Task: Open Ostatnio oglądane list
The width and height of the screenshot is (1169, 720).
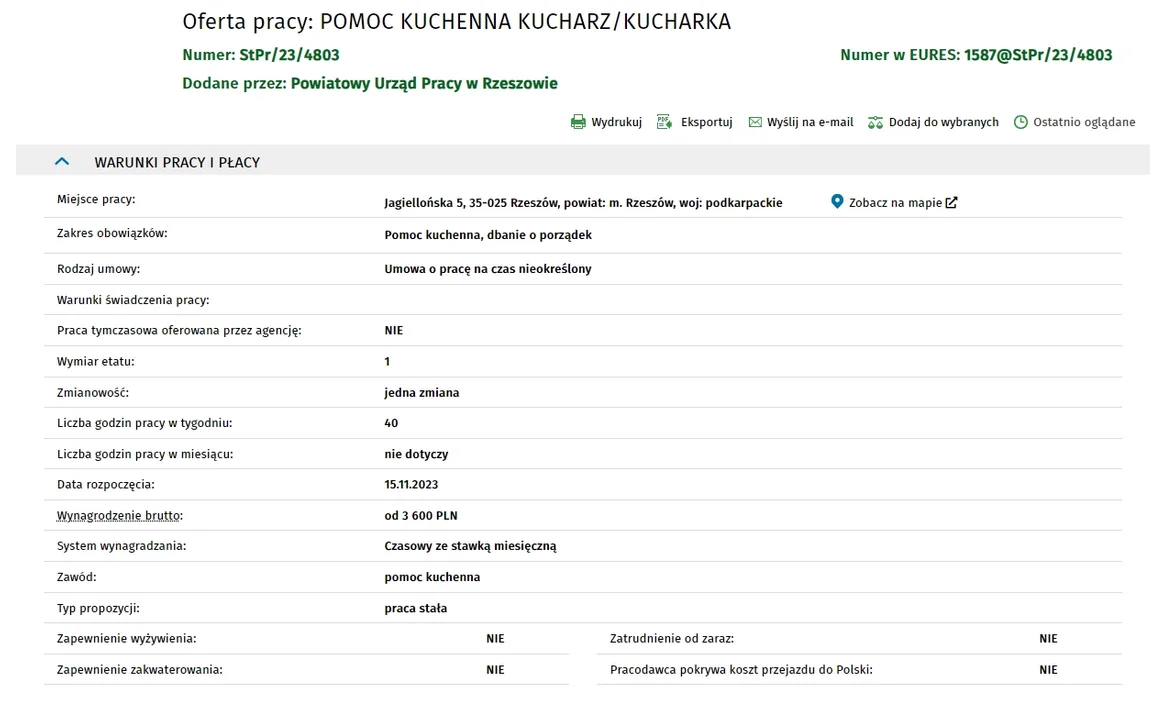Action: (x=1084, y=122)
